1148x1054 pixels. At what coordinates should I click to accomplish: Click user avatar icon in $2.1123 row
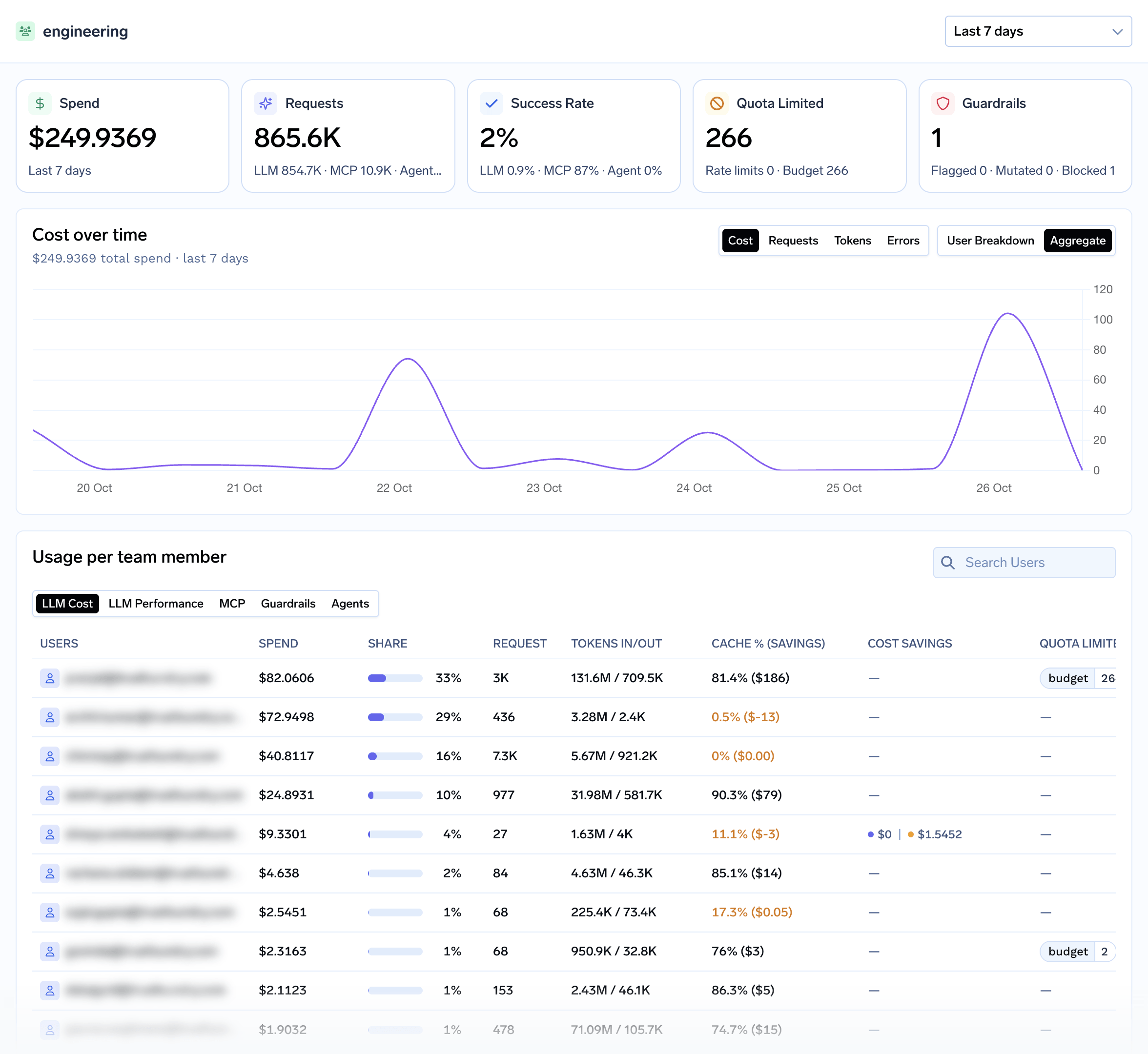(50, 990)
